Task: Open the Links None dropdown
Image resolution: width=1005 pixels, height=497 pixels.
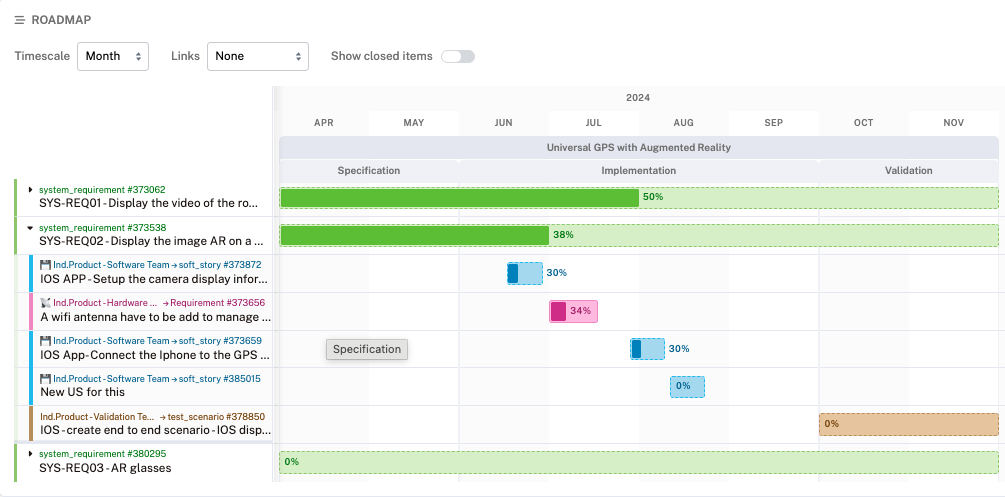Action: 257,56
